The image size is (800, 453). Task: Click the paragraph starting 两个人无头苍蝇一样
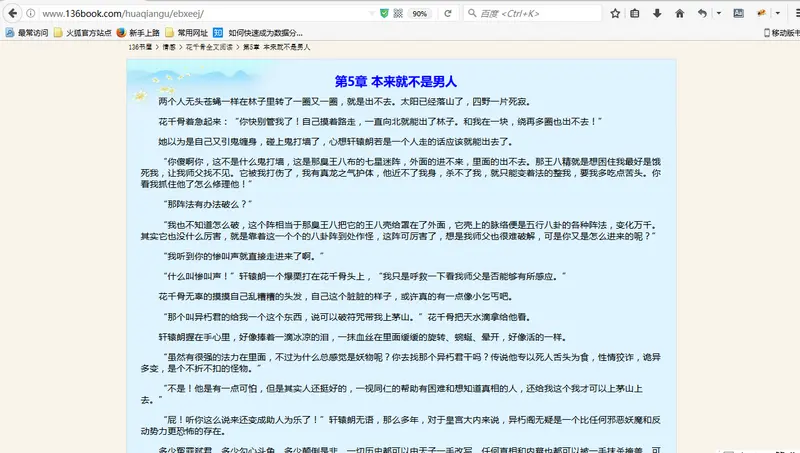[344, 102]
